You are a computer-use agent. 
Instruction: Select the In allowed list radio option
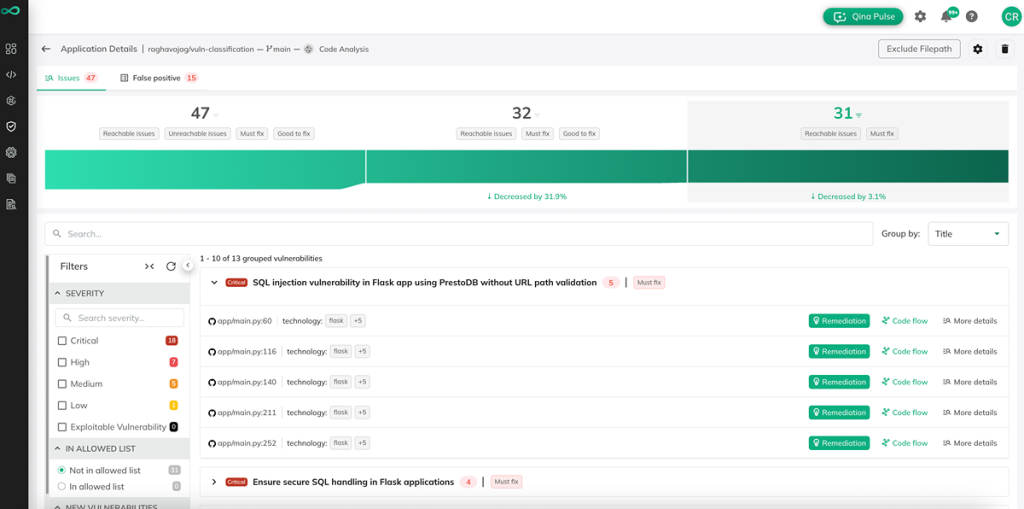pyautogui.click(x=62, y=487)
